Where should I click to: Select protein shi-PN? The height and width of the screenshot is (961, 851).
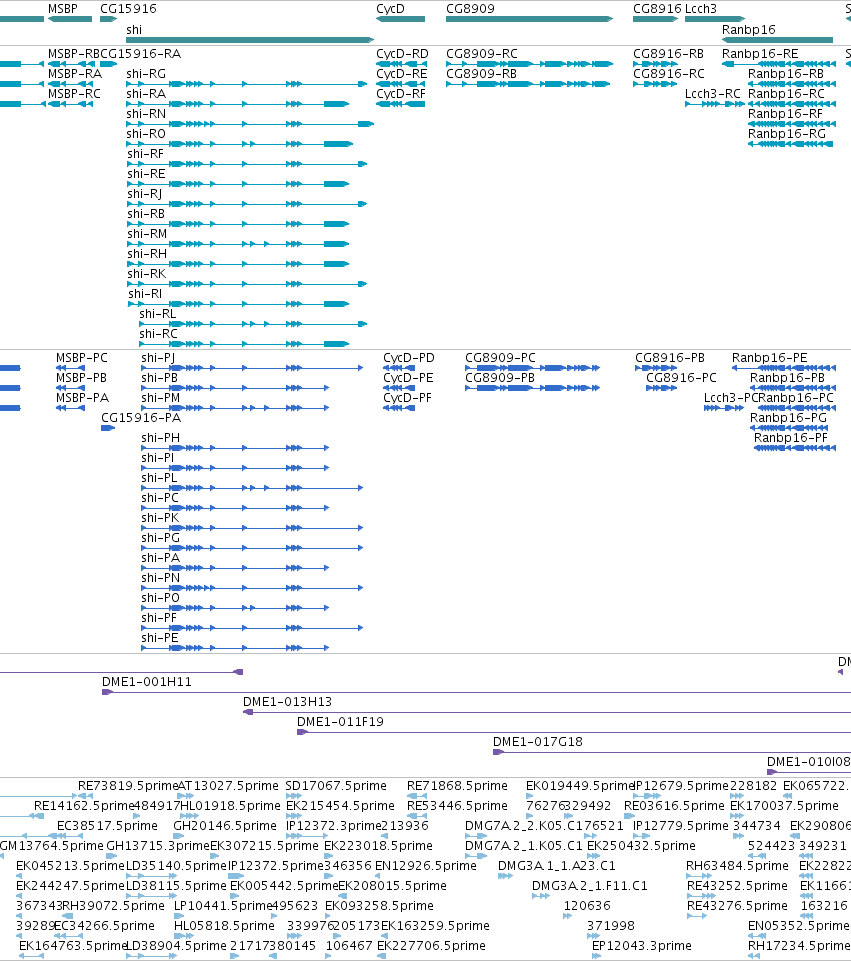coord(252,588)
